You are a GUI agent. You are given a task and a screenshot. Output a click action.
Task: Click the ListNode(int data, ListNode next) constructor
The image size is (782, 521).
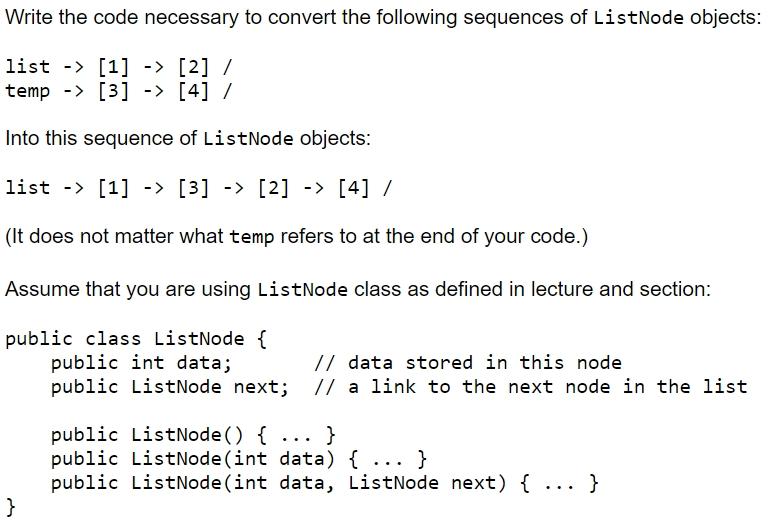pyautogui.click(x=324, y=483)
